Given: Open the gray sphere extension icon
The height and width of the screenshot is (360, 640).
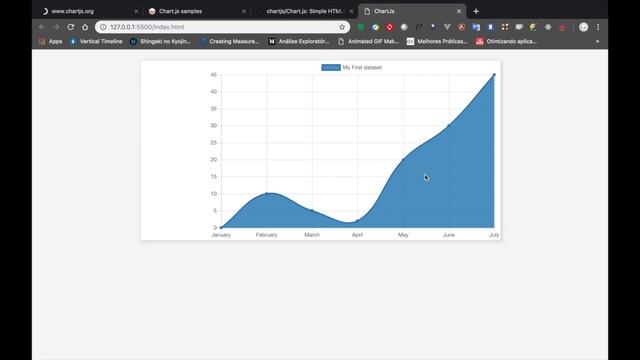Looking at the screenshot, I should click(404, 27).
